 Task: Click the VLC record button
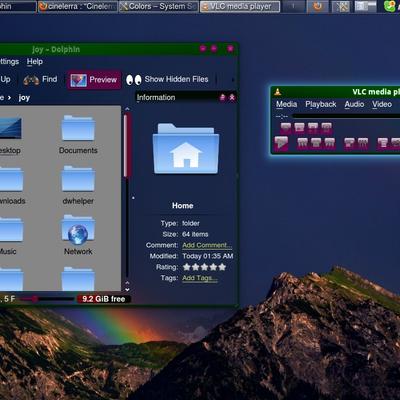pyautogui.click(x=286, y=128)
